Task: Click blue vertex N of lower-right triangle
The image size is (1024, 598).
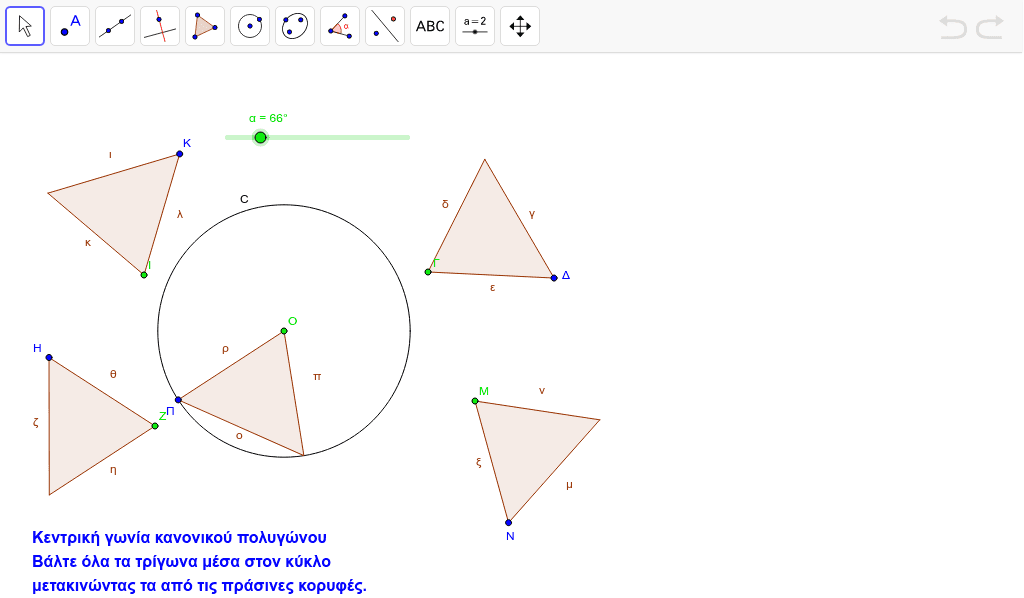Action: (x=509, y=522)
